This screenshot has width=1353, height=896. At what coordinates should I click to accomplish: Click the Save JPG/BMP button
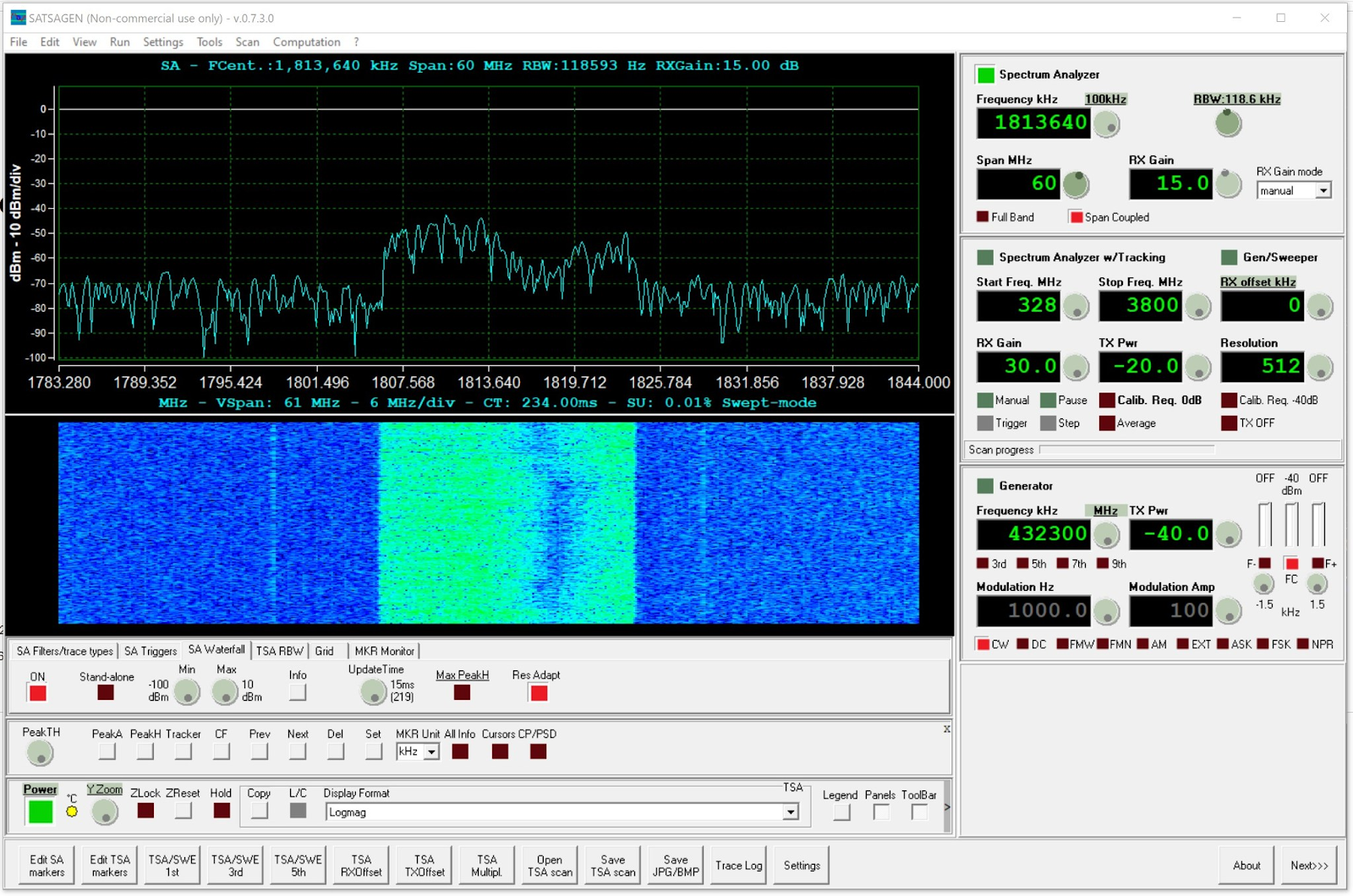(x=676, y=866)
